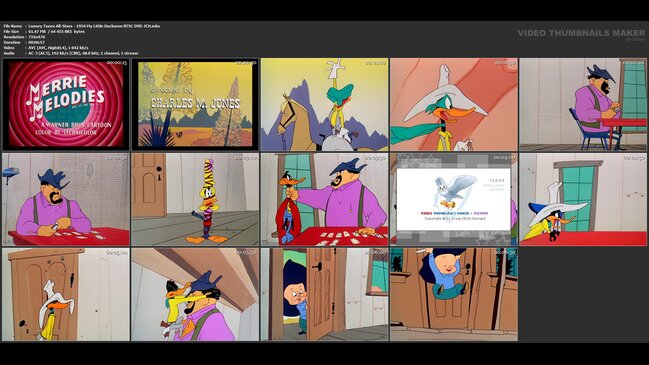The image size is (649, 365).
Task: Select close-up of Daffy under big white hat
Action: [454, 104]
